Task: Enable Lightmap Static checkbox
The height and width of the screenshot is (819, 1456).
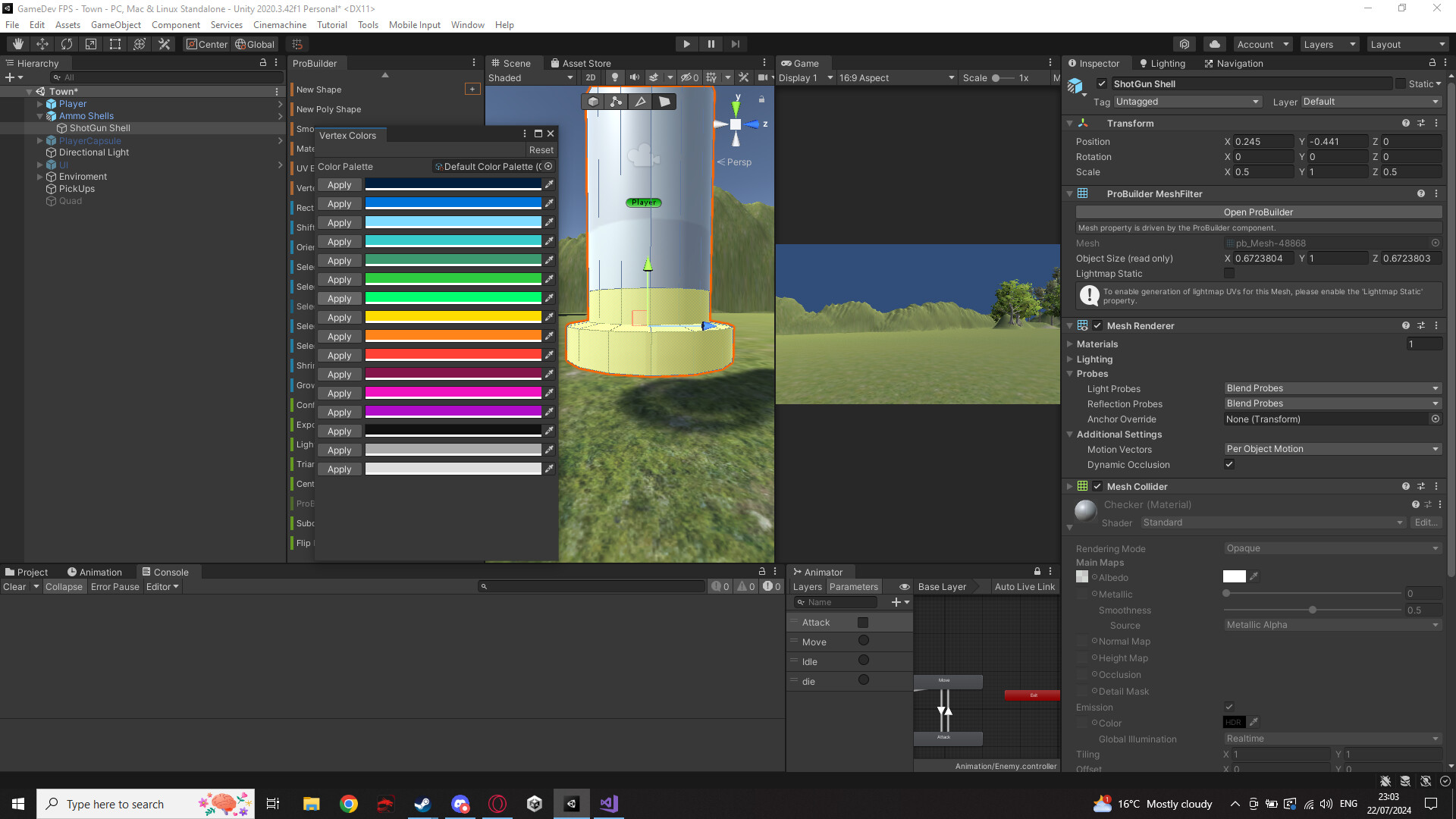Action: tap(1229, 274)
